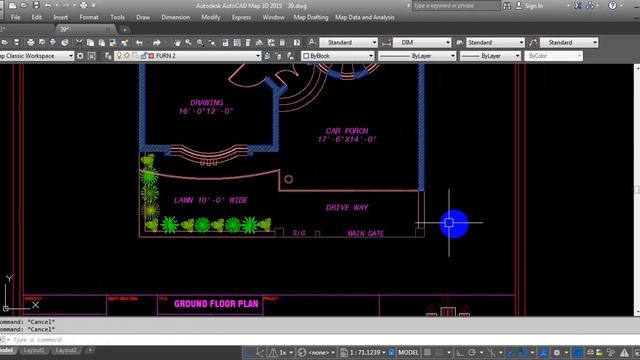Open the Properties palette icon
640x360 pixels.
click(225, 42)
